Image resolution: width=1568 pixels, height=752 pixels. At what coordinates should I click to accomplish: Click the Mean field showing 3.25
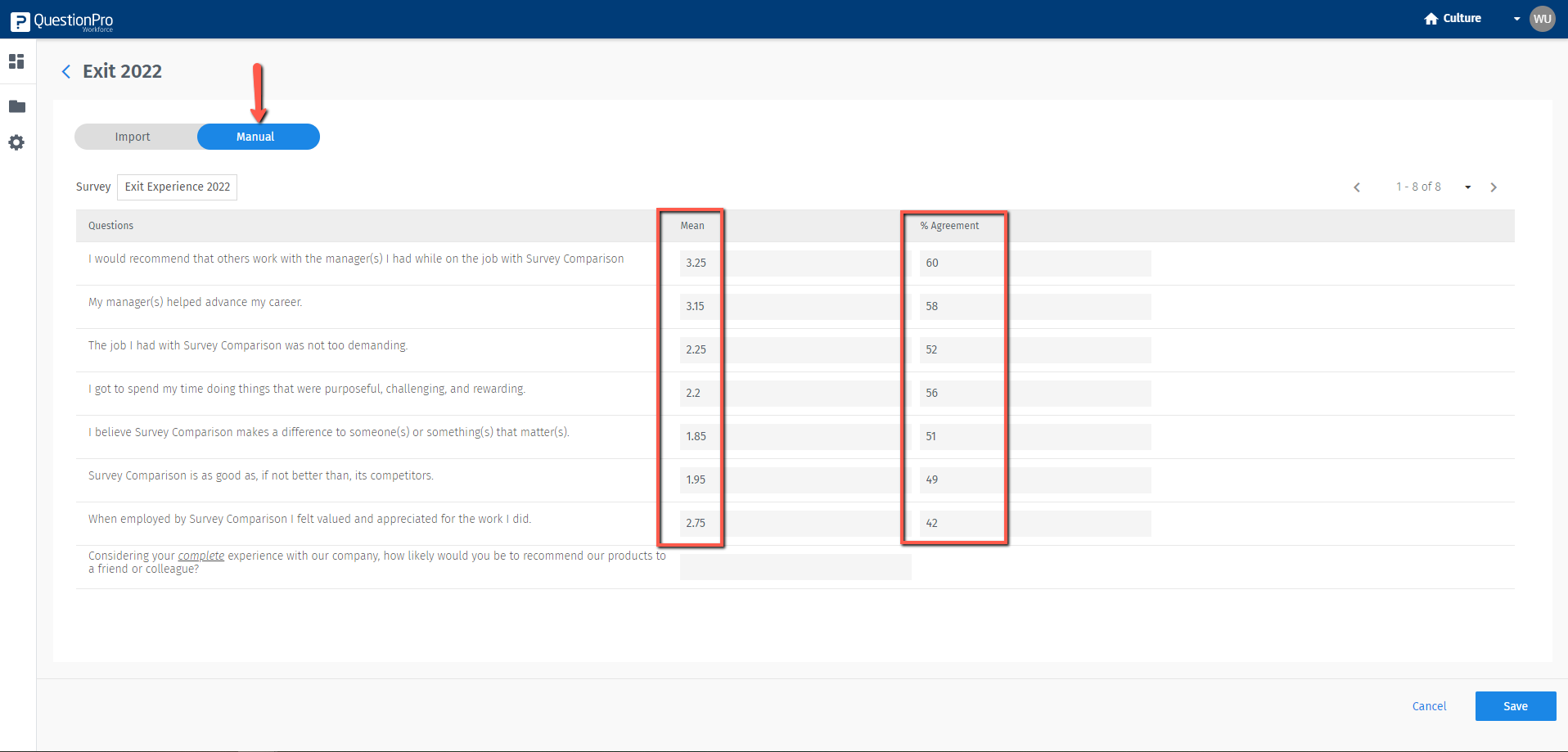click(x=696, y=263)
